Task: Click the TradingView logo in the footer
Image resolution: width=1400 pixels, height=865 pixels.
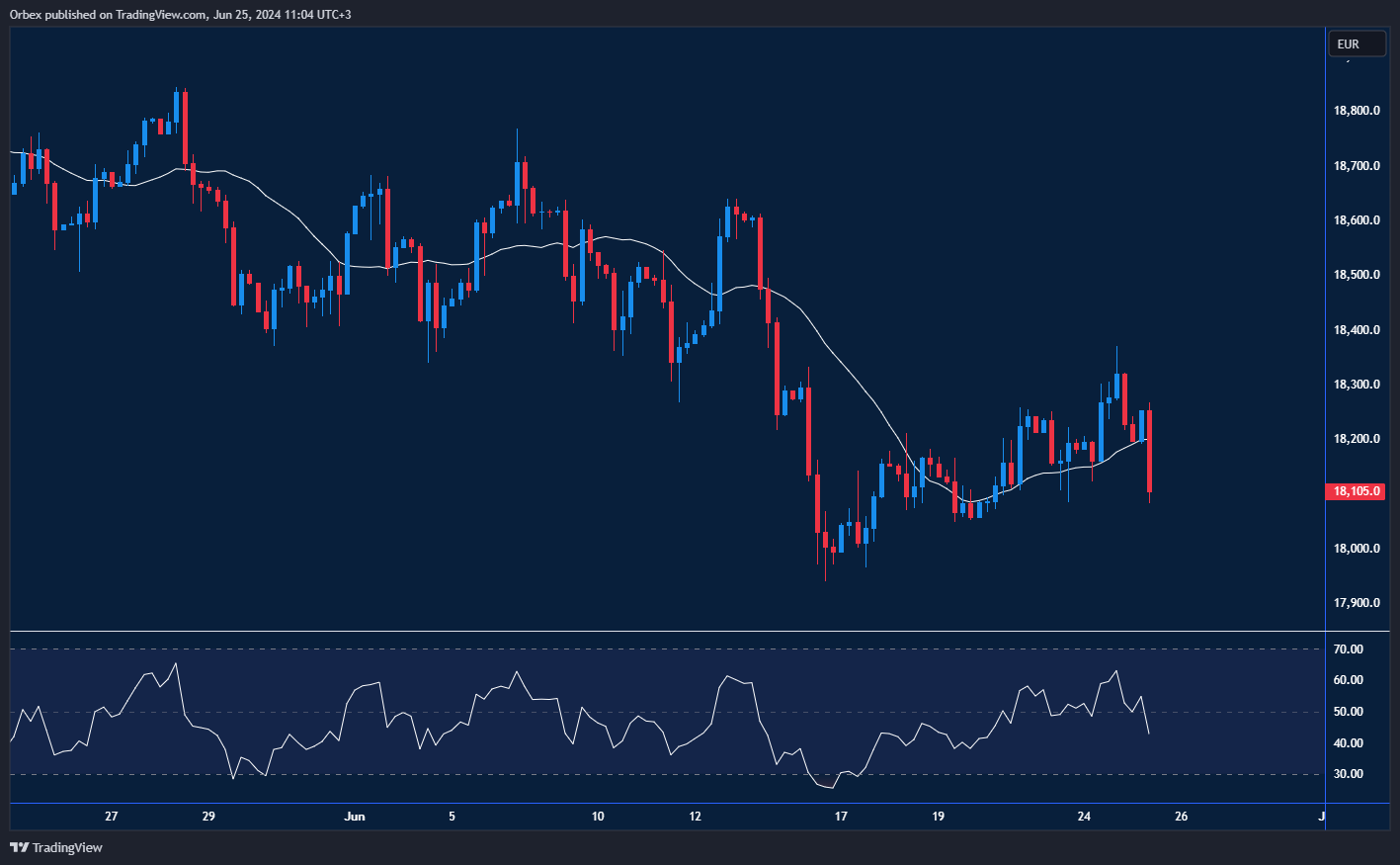Action: pos(56,847)
